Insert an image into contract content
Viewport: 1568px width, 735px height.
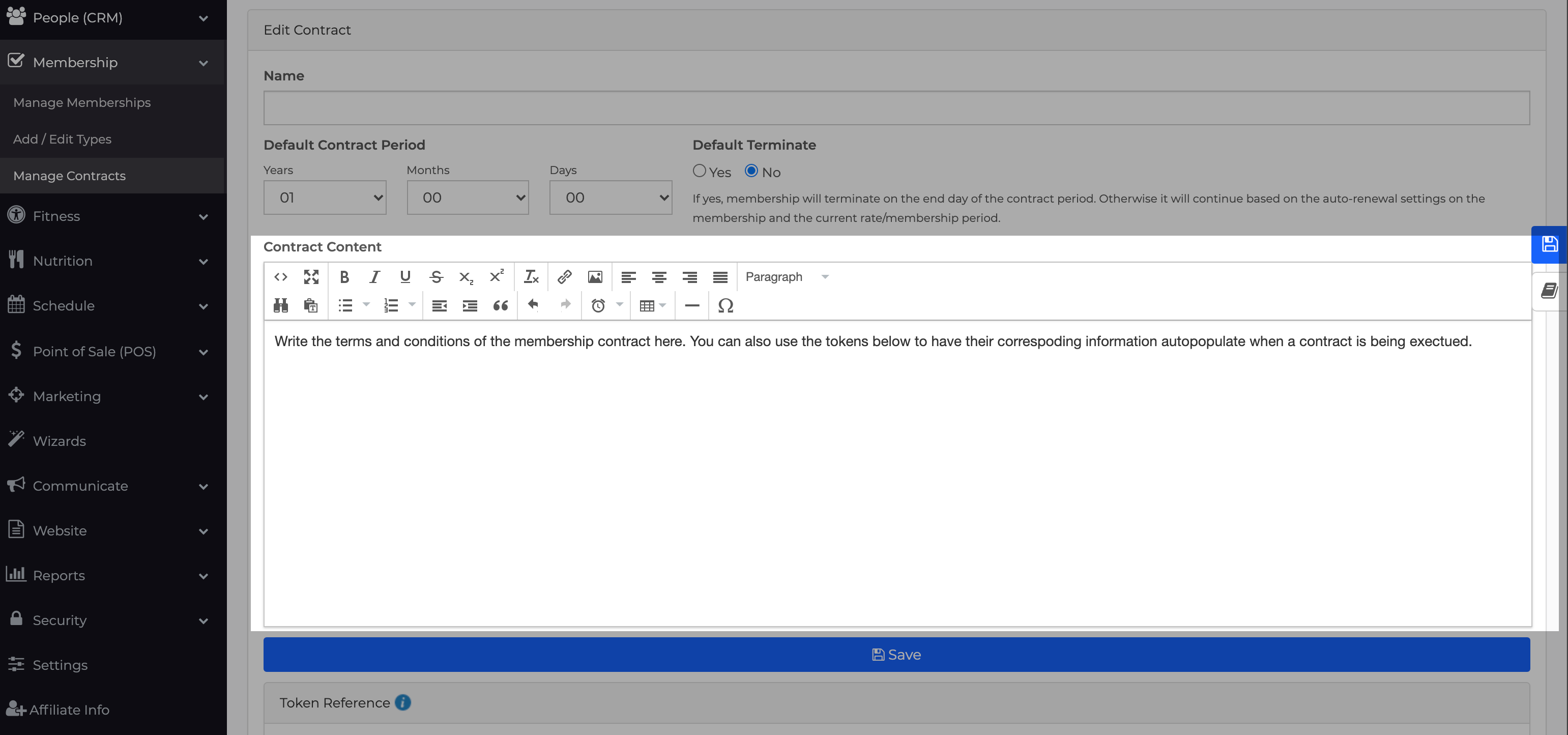coord(595,277)
